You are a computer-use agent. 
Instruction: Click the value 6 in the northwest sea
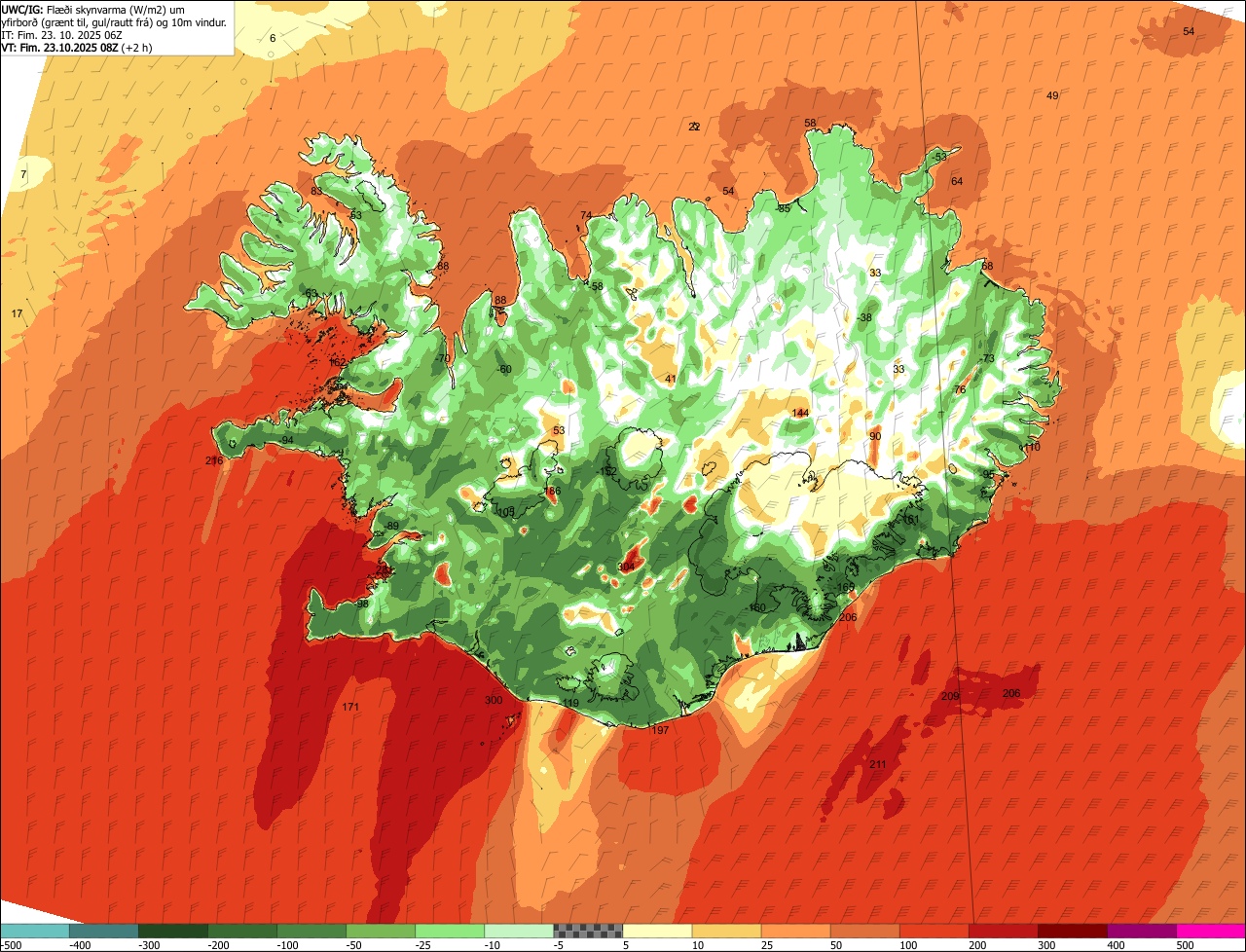pos(273,38)
